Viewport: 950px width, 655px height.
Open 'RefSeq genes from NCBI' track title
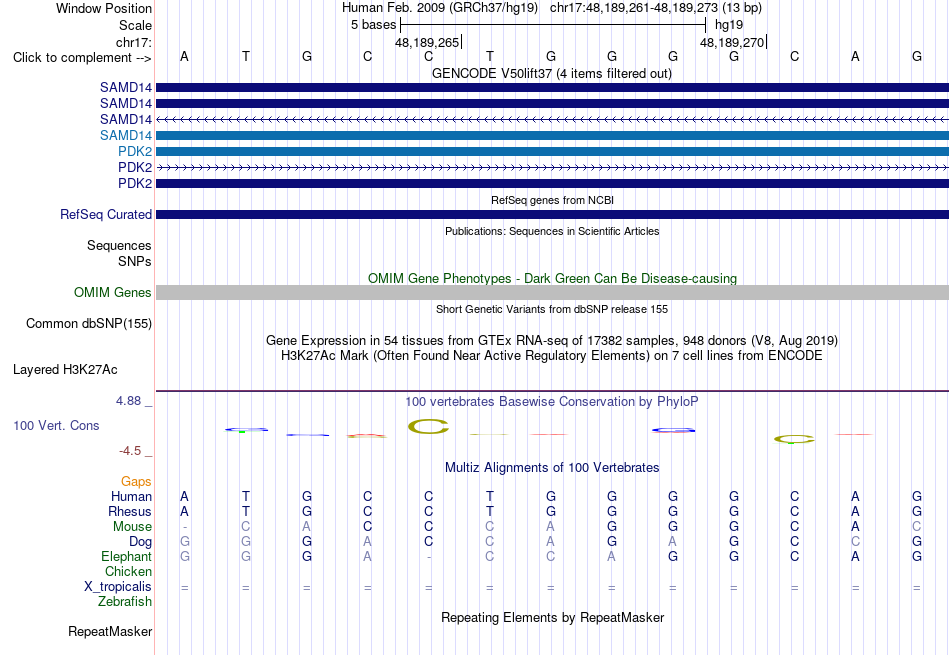pyautogui.click(x=552, y=200)
